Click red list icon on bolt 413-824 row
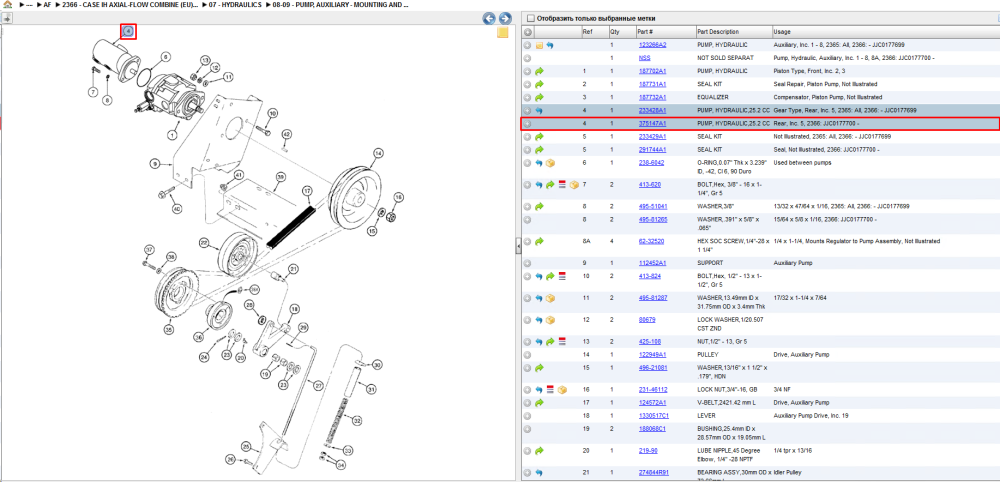The width and height of the screenshot is (1000, 482). 562,276
